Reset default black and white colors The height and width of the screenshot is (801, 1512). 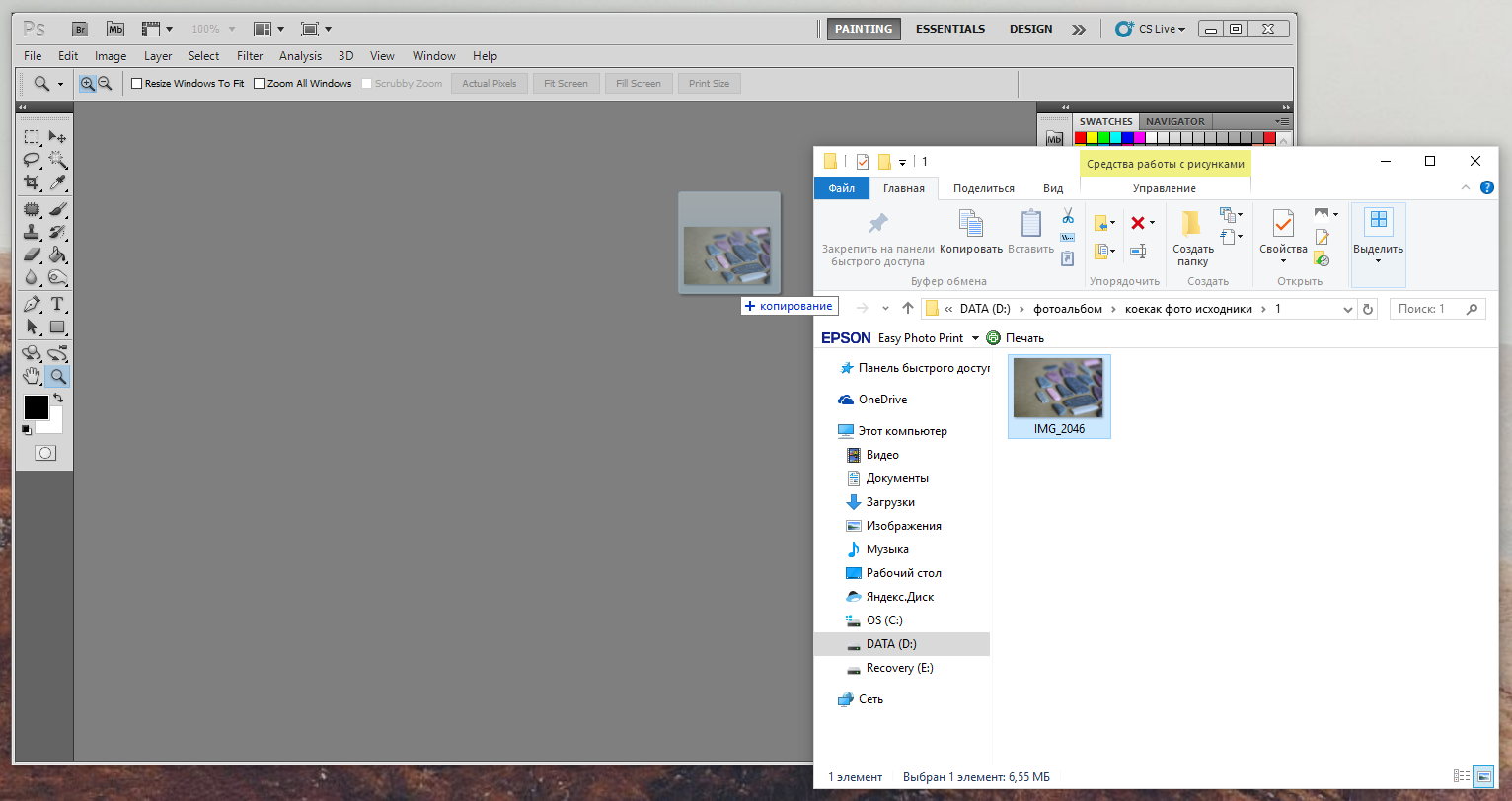coord(27,429)
